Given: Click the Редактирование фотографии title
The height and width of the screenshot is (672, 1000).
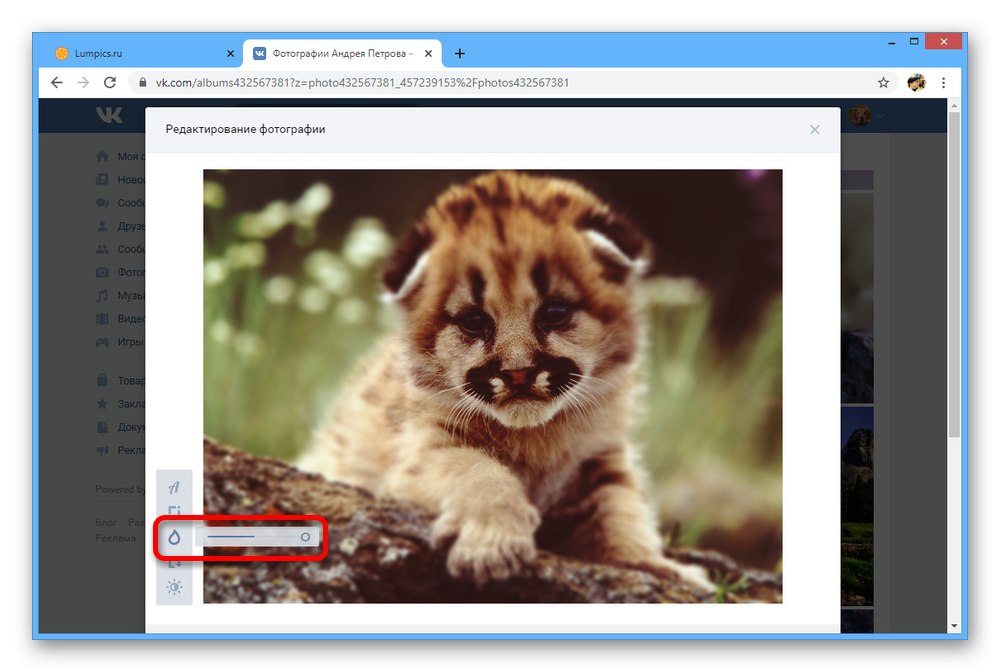Looking at the screenshot, I should [246, 129].
